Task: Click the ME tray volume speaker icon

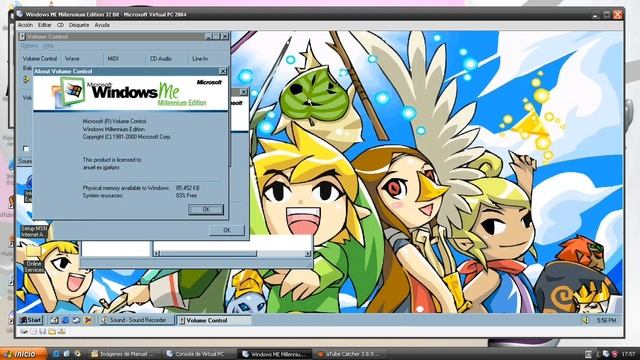Action: click(x=586, y=320)
